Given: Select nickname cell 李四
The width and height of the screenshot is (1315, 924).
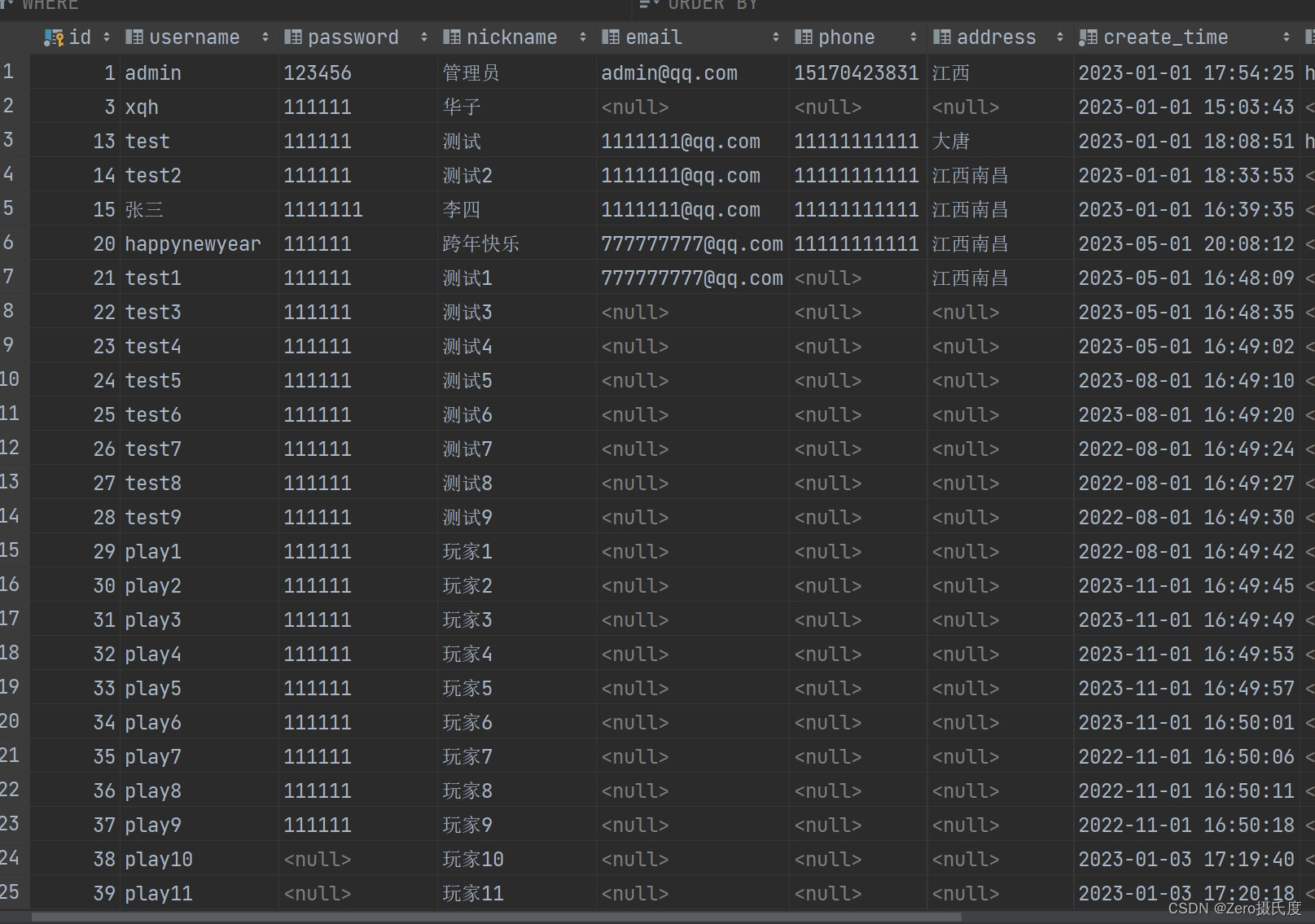Looking at the screenshot, I should pos(516,210).
